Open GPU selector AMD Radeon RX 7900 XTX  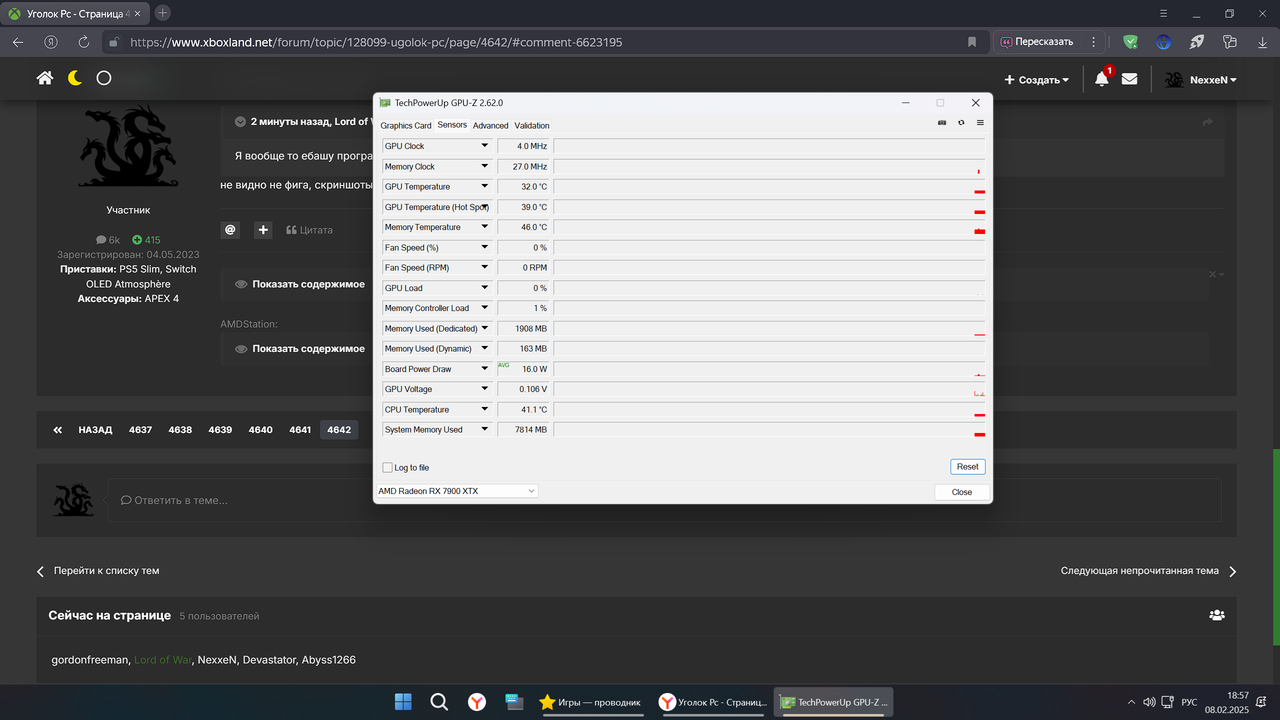click(456, 491)
